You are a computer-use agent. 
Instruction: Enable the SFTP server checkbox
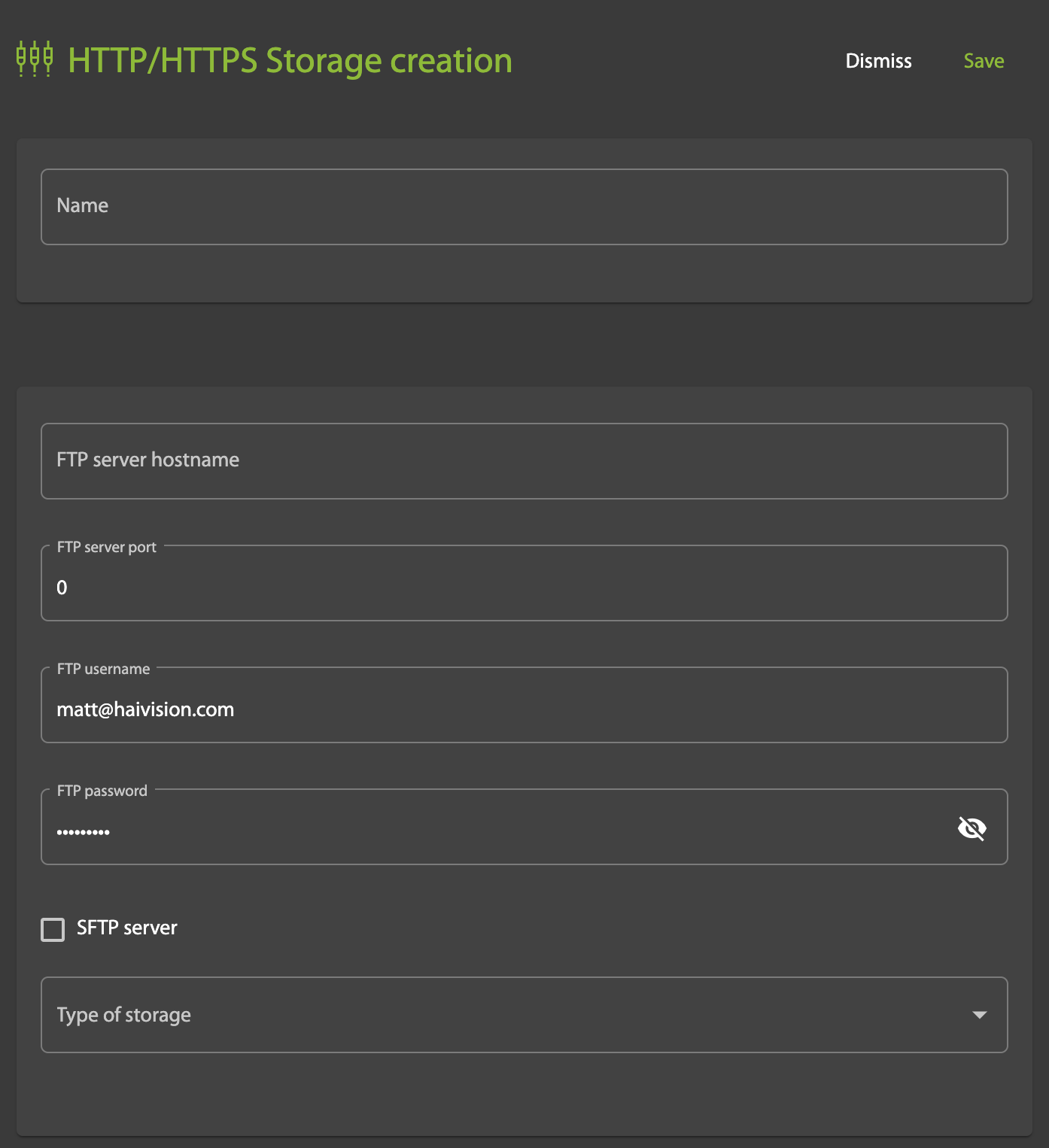53,930
